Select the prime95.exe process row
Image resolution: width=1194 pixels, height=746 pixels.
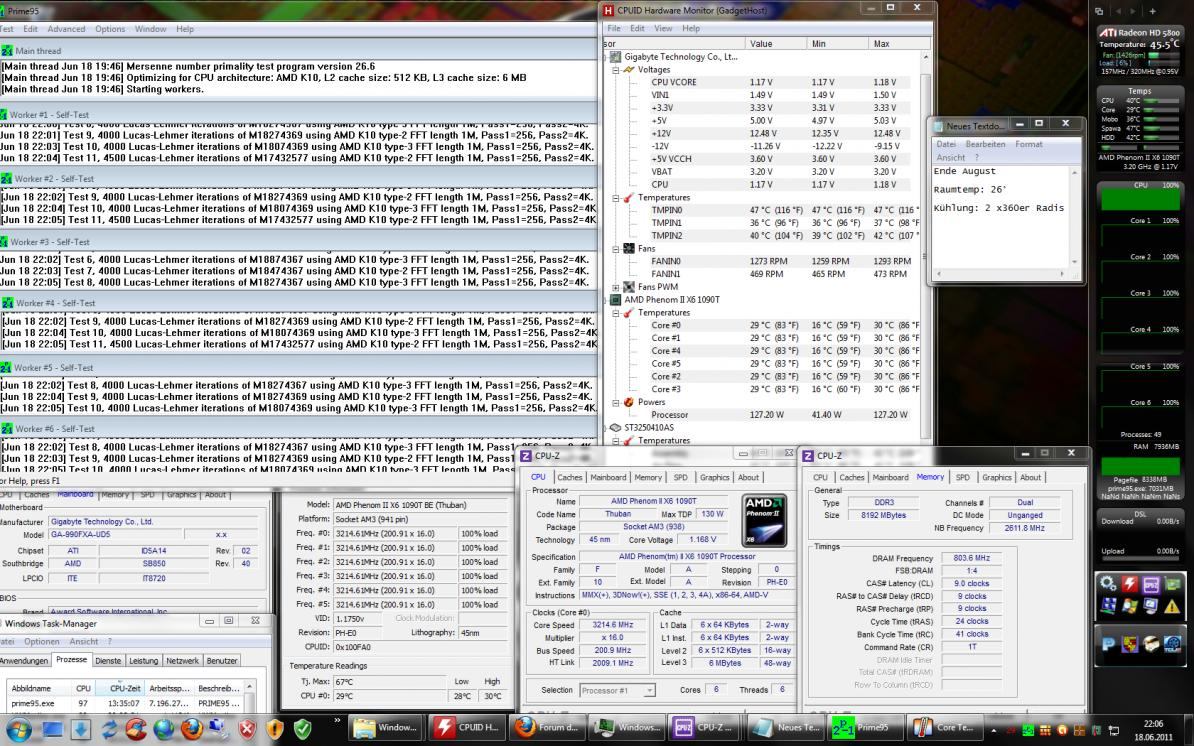127,703
